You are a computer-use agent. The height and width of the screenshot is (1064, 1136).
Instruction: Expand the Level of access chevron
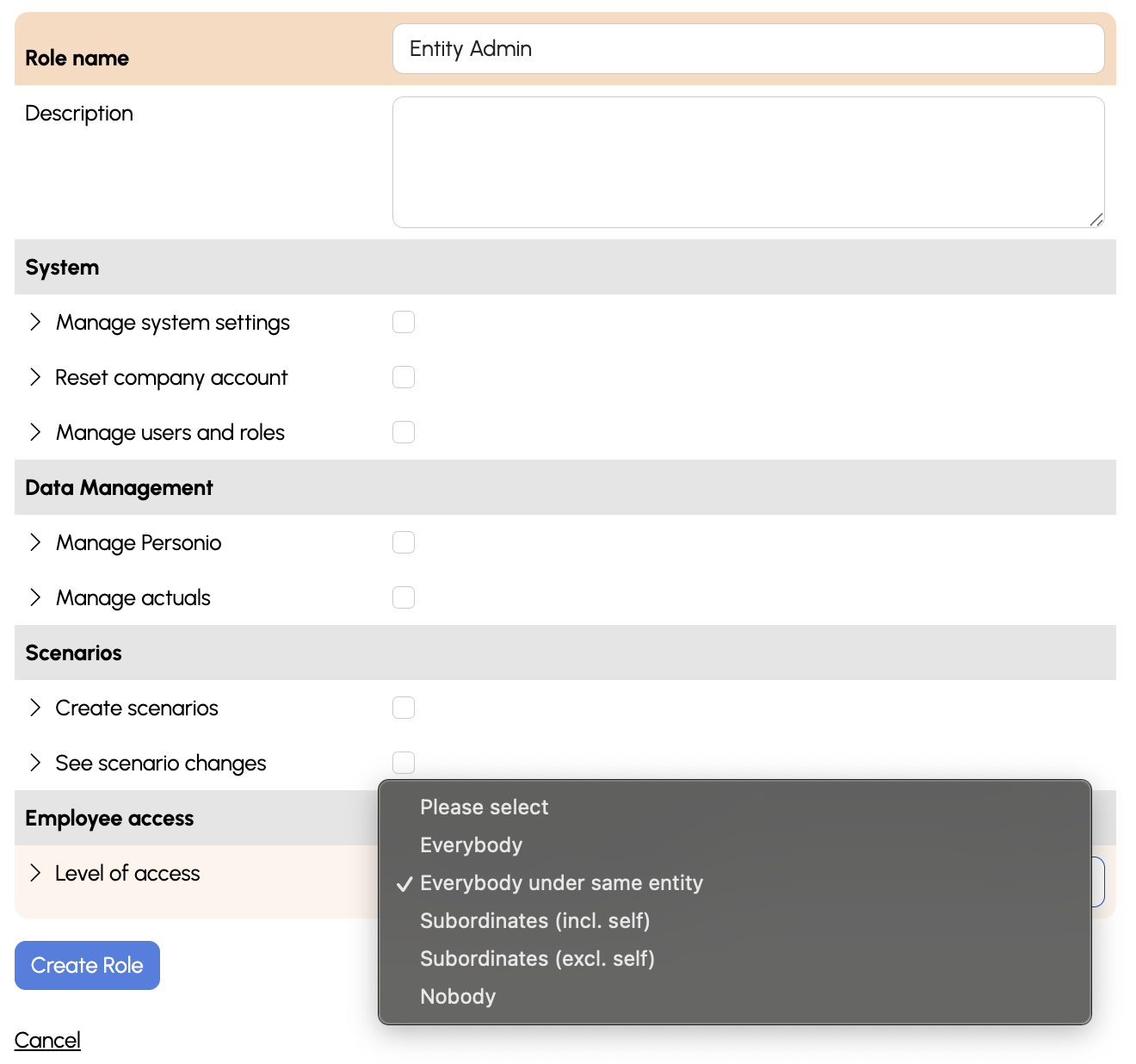point(35,873)
